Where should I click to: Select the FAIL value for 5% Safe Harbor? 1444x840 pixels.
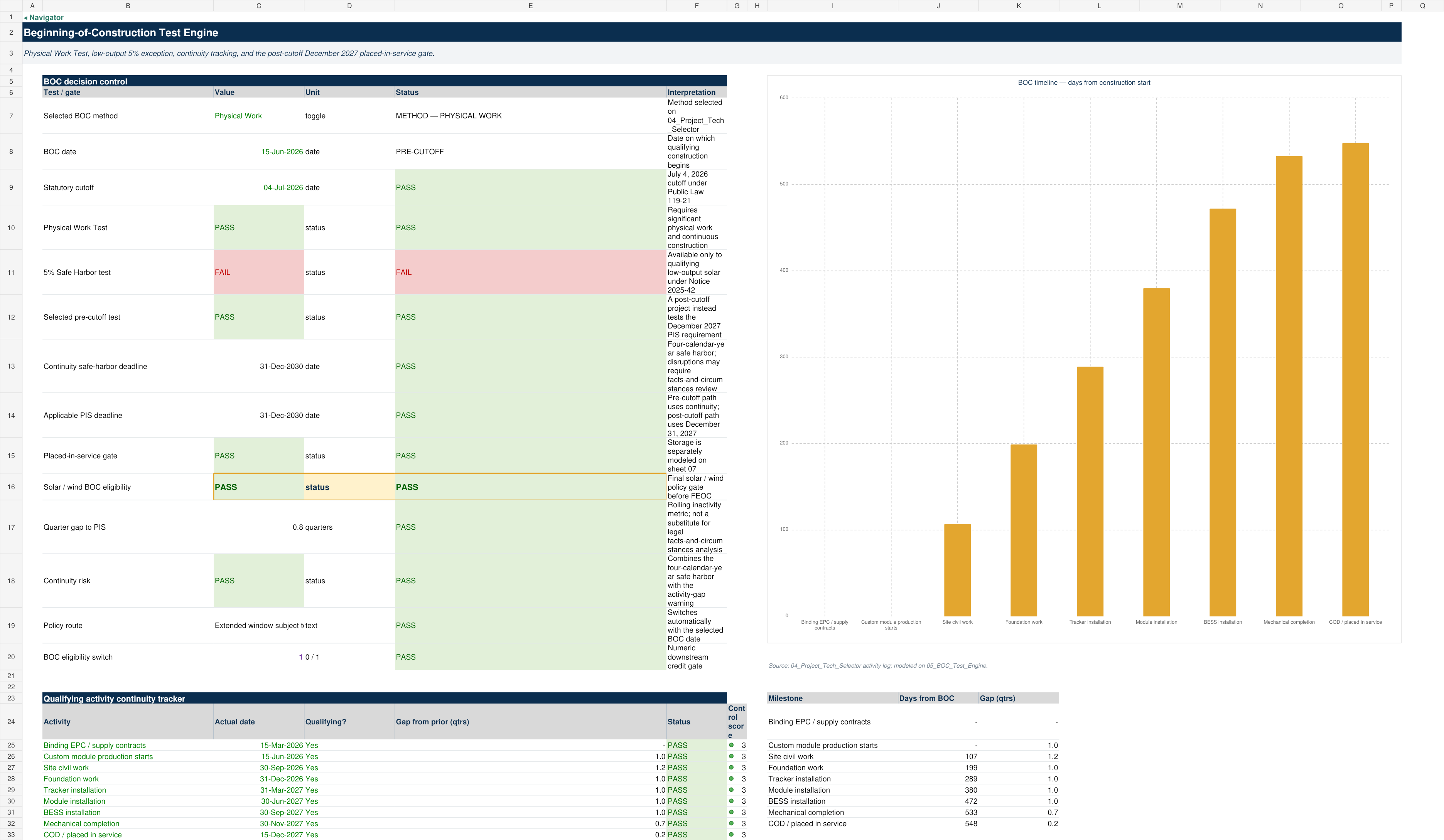[x=258, y=272]
